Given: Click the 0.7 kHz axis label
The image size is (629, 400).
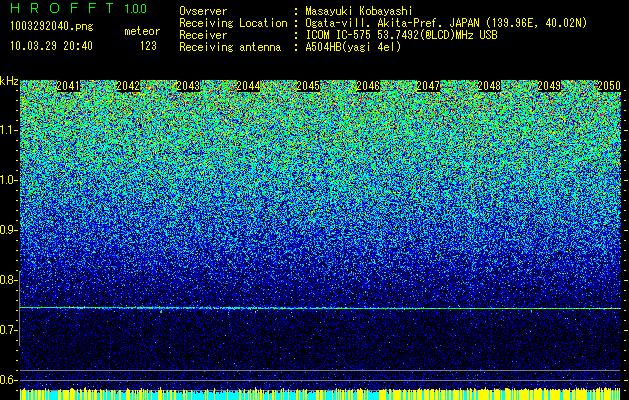Looking at the screenshot, I should coord(8,330).
